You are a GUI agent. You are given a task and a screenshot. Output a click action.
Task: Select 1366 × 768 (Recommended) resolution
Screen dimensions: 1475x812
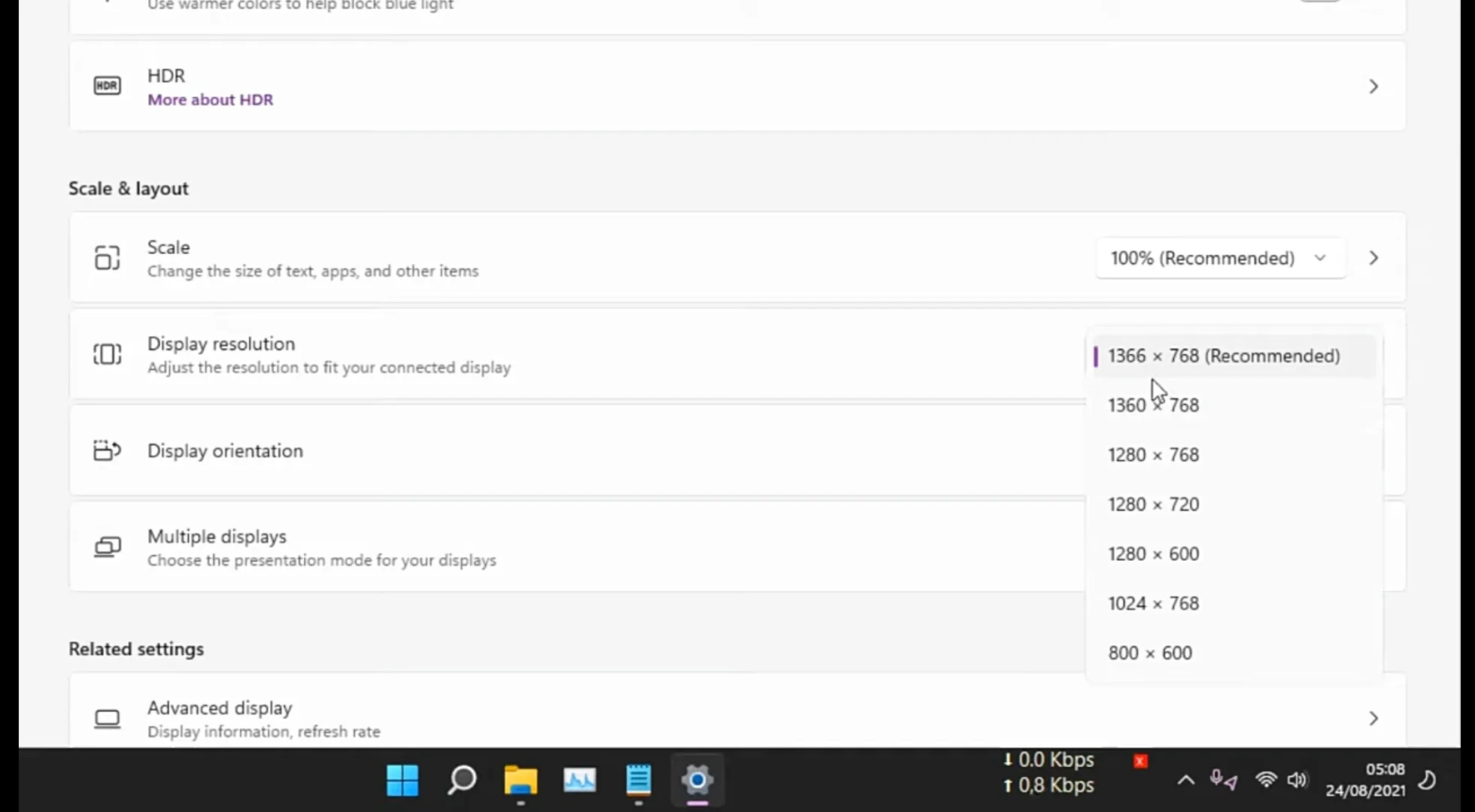pos(1234,356)
